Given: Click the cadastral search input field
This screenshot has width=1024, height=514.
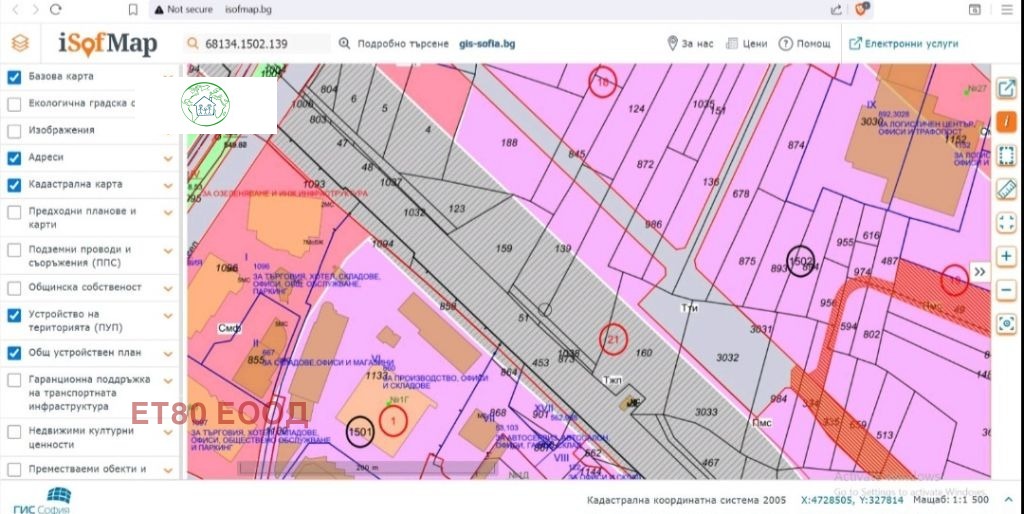Looking at the screenshot, I should [x=265, y=44].
